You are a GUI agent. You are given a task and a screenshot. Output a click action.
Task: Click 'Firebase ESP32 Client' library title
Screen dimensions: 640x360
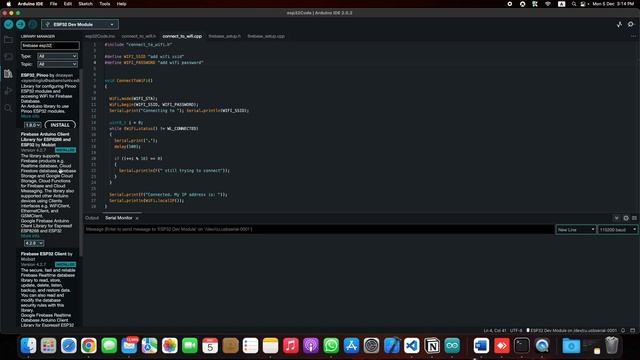[44, 254]
